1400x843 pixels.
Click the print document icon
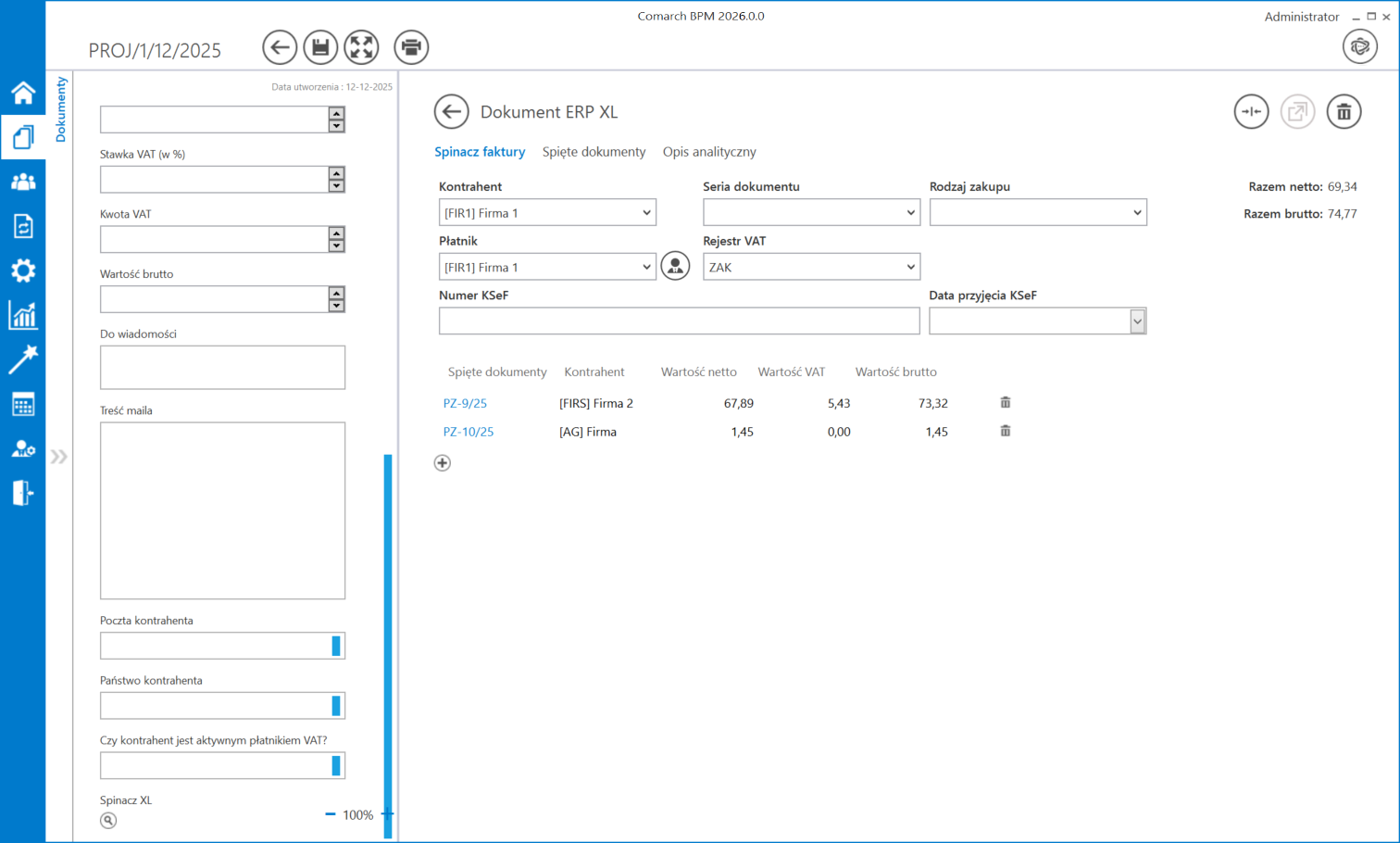tap(411, 47)
